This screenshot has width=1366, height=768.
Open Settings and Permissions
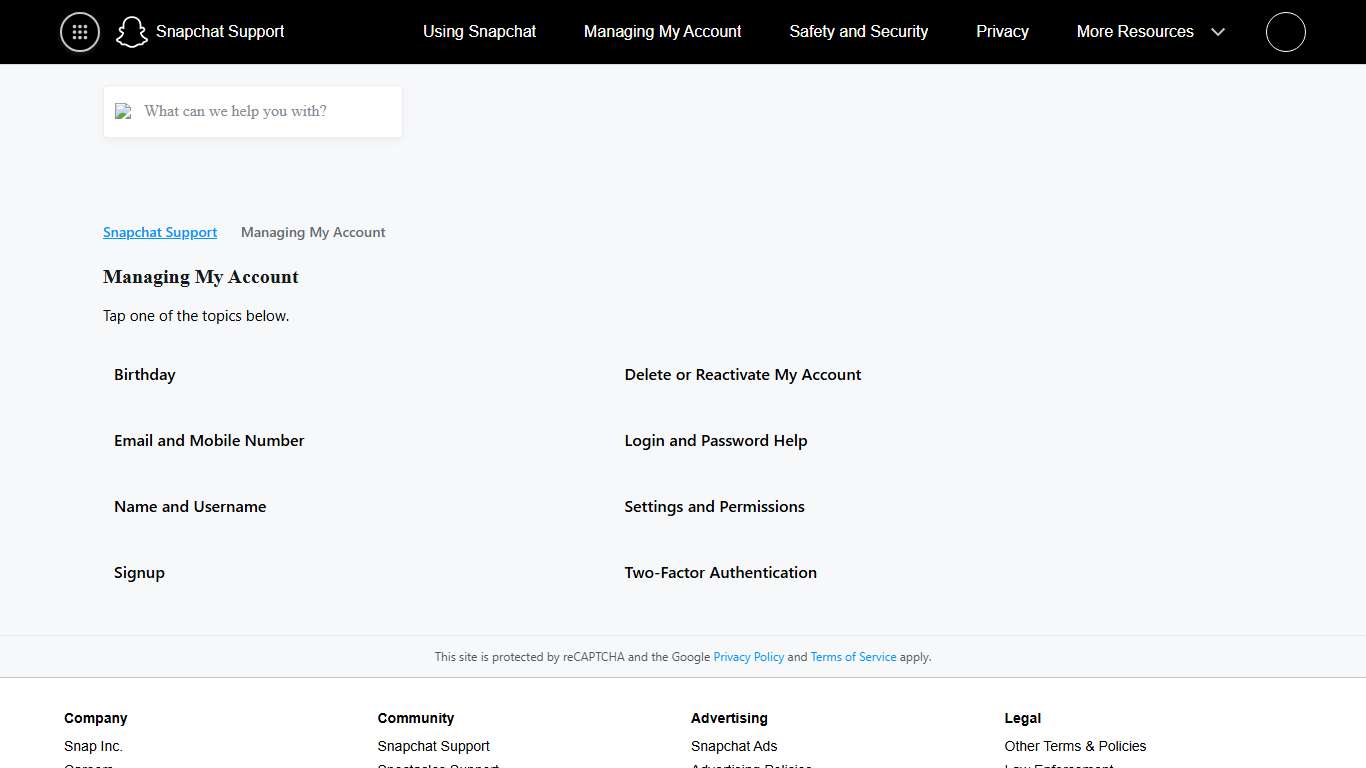tap(714, 506)
